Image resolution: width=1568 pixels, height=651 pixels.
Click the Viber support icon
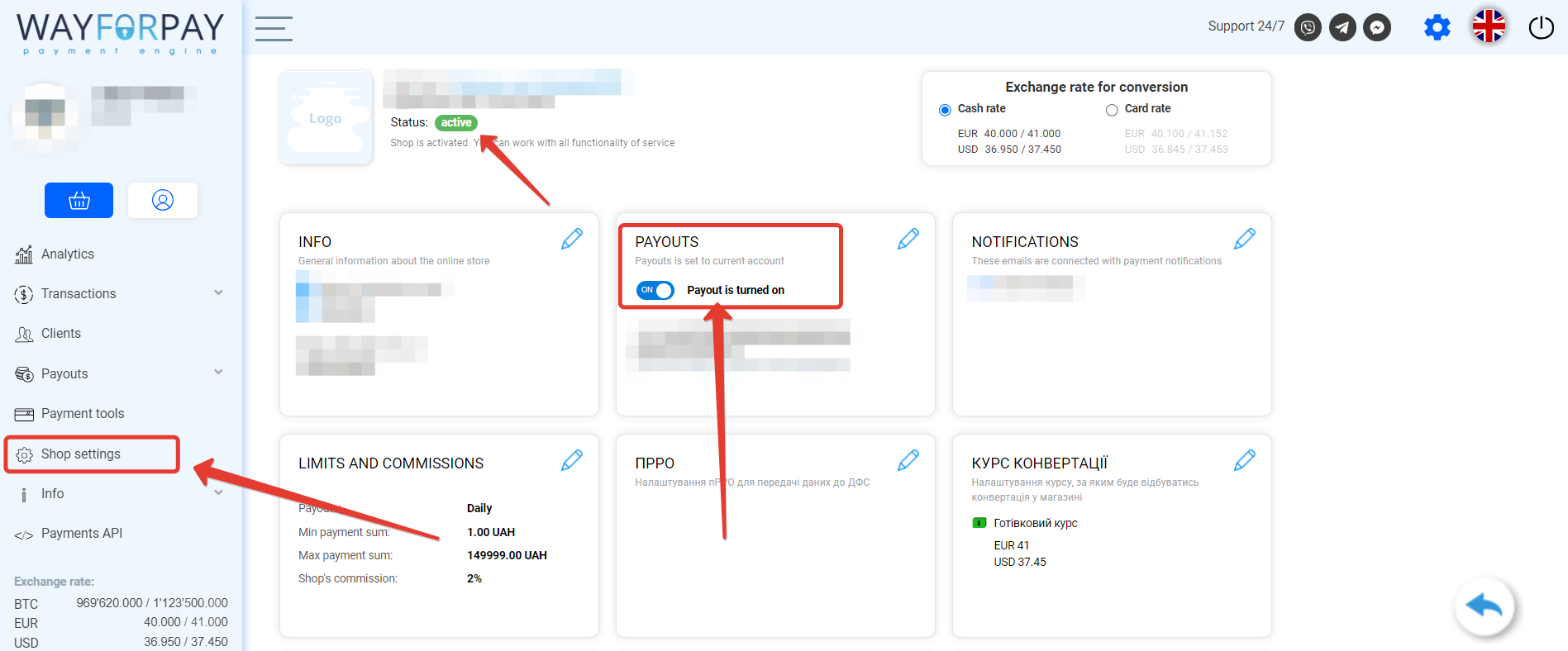[x=1307, y=27]
